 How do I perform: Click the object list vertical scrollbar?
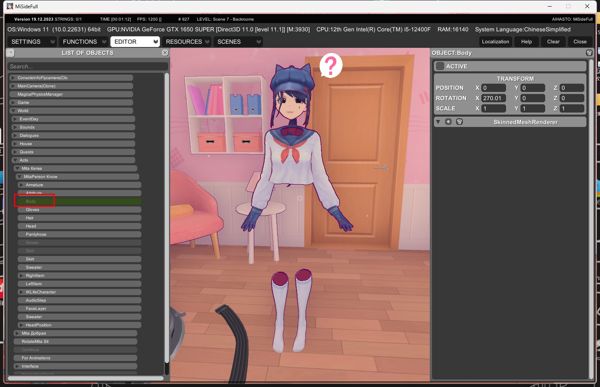(167, 218)
